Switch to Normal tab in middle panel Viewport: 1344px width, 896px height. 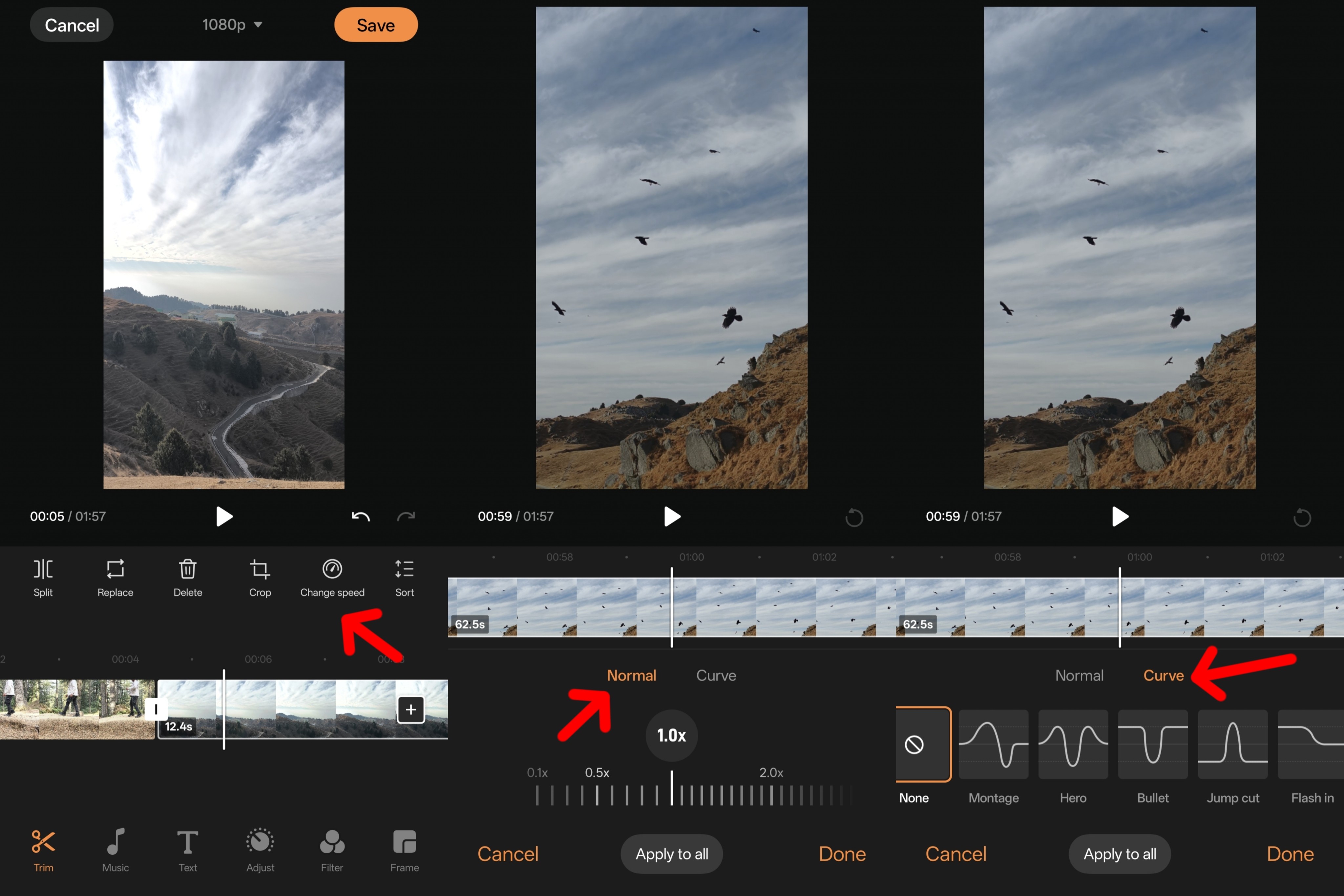click(x=631, y=675)
